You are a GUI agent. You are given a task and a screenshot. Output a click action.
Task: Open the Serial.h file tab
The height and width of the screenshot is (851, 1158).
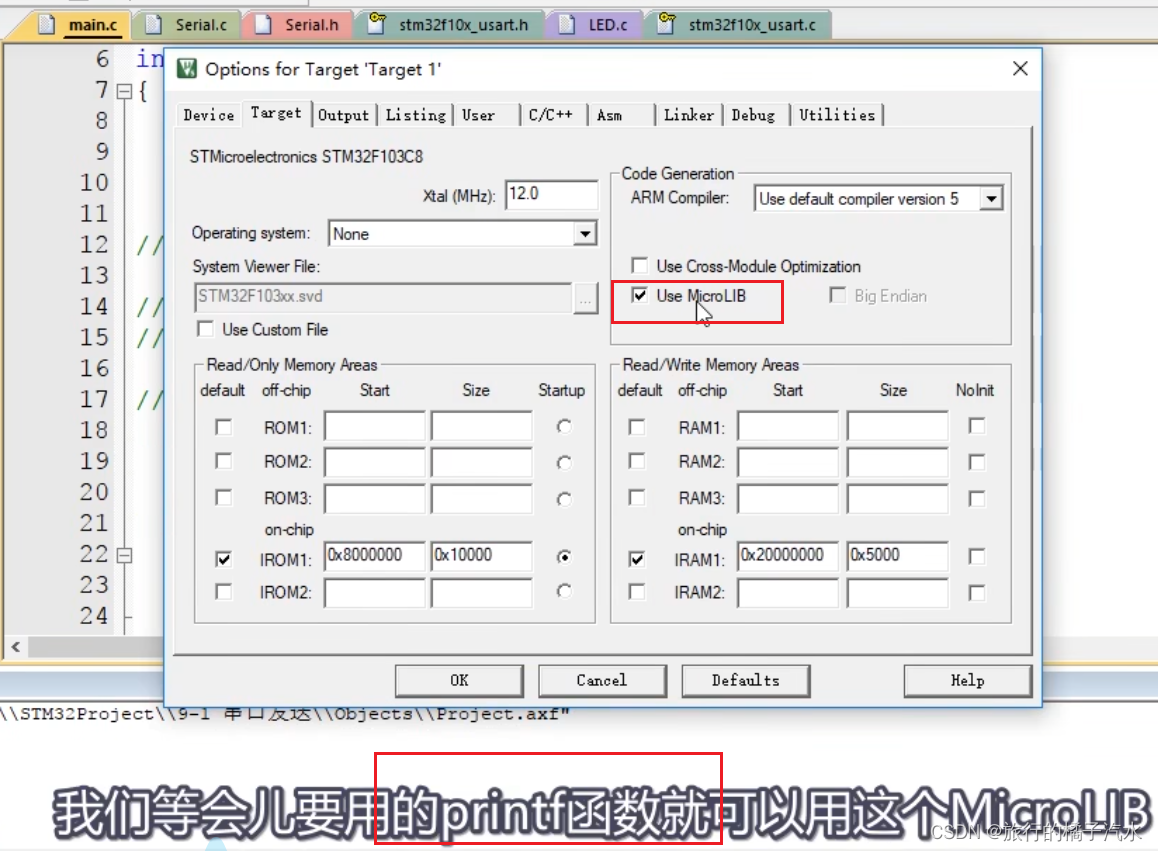(x=296, y=25)
